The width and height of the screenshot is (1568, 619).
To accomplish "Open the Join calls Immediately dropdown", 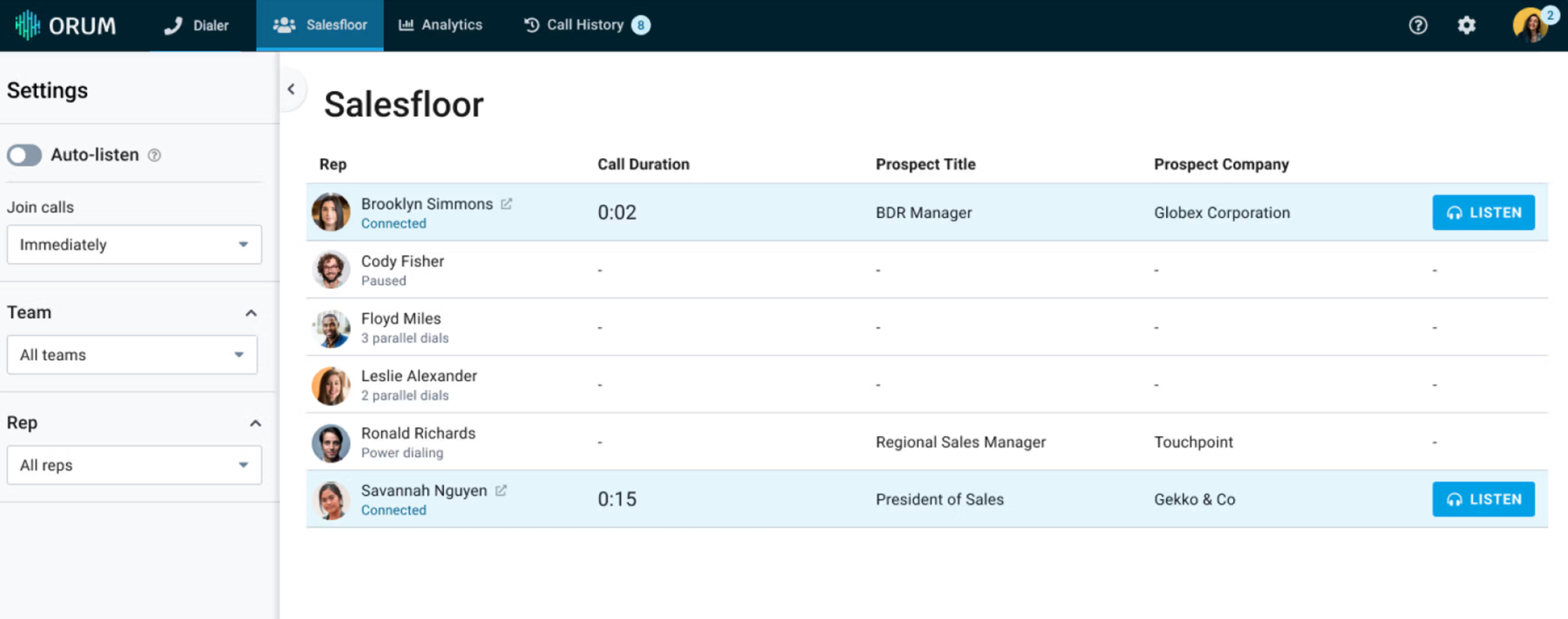I will (x=134, y=244).
